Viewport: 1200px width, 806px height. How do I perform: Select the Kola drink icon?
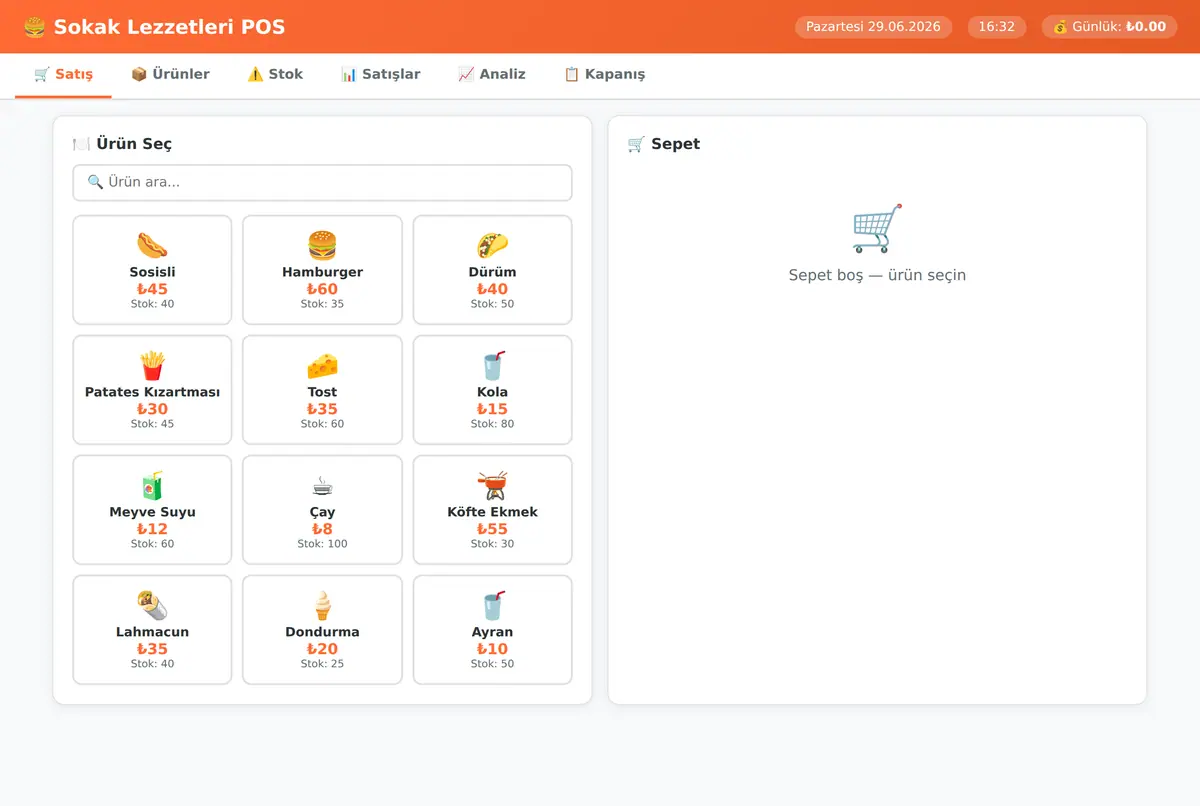pos(492,365)
